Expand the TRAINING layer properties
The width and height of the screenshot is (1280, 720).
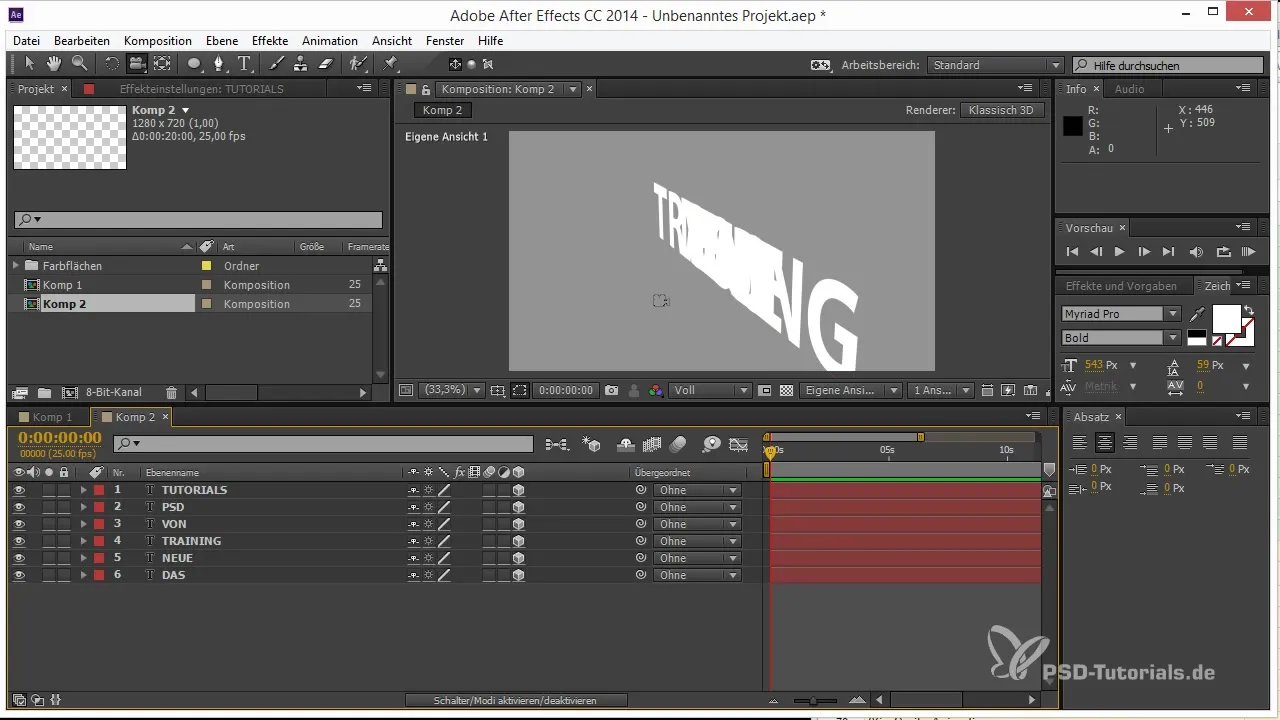pyautogui.click(x=84, y=541)
